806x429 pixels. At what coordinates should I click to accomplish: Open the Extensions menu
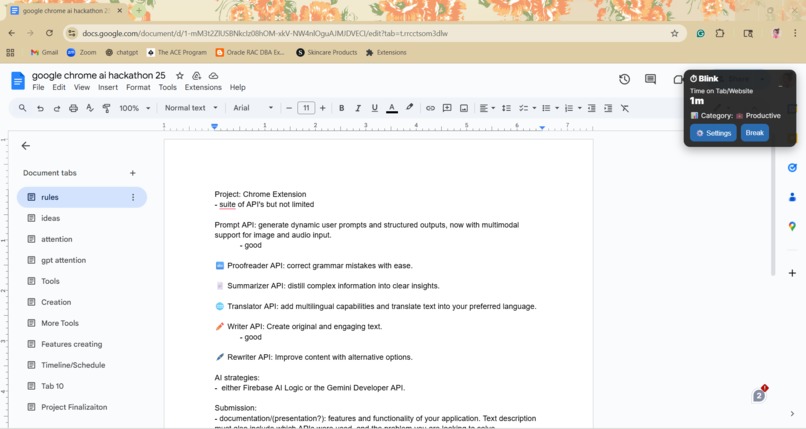pyautogui.click(x=203, y=87)
